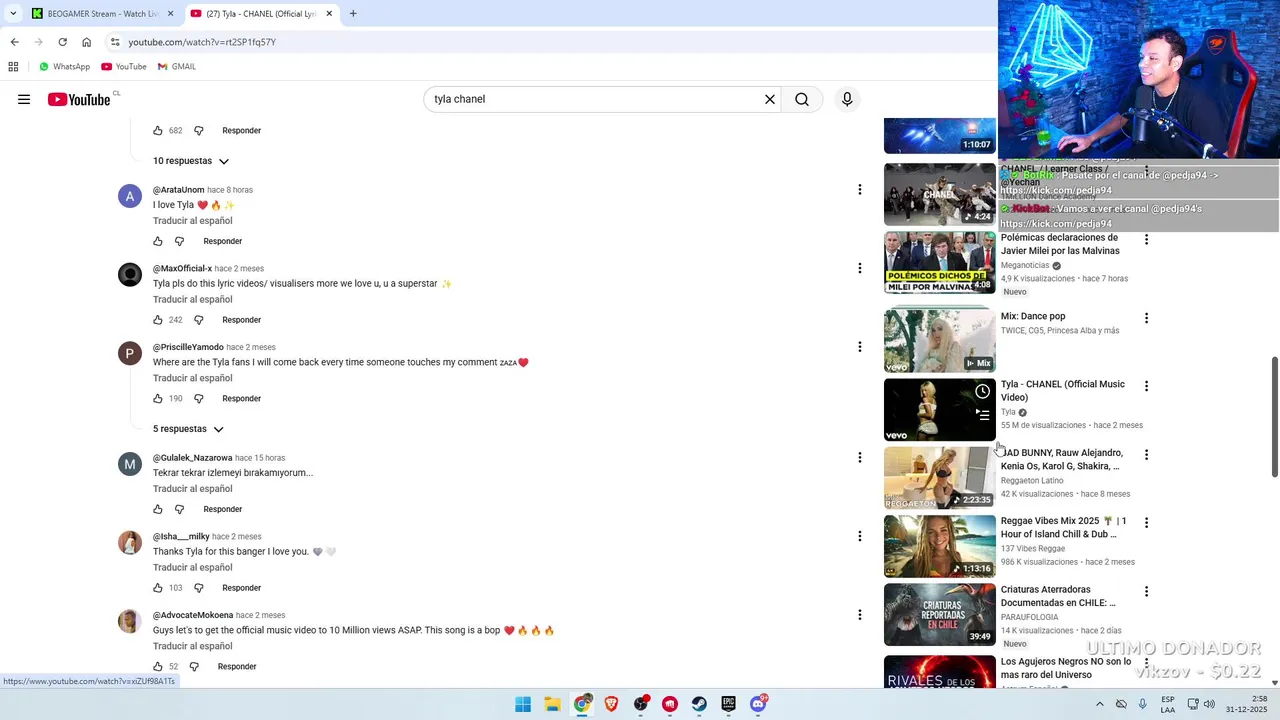Reply to @AdvocateMokoena comment
1280x720 pixels.
pyautogui.click(x=237, y=667)
